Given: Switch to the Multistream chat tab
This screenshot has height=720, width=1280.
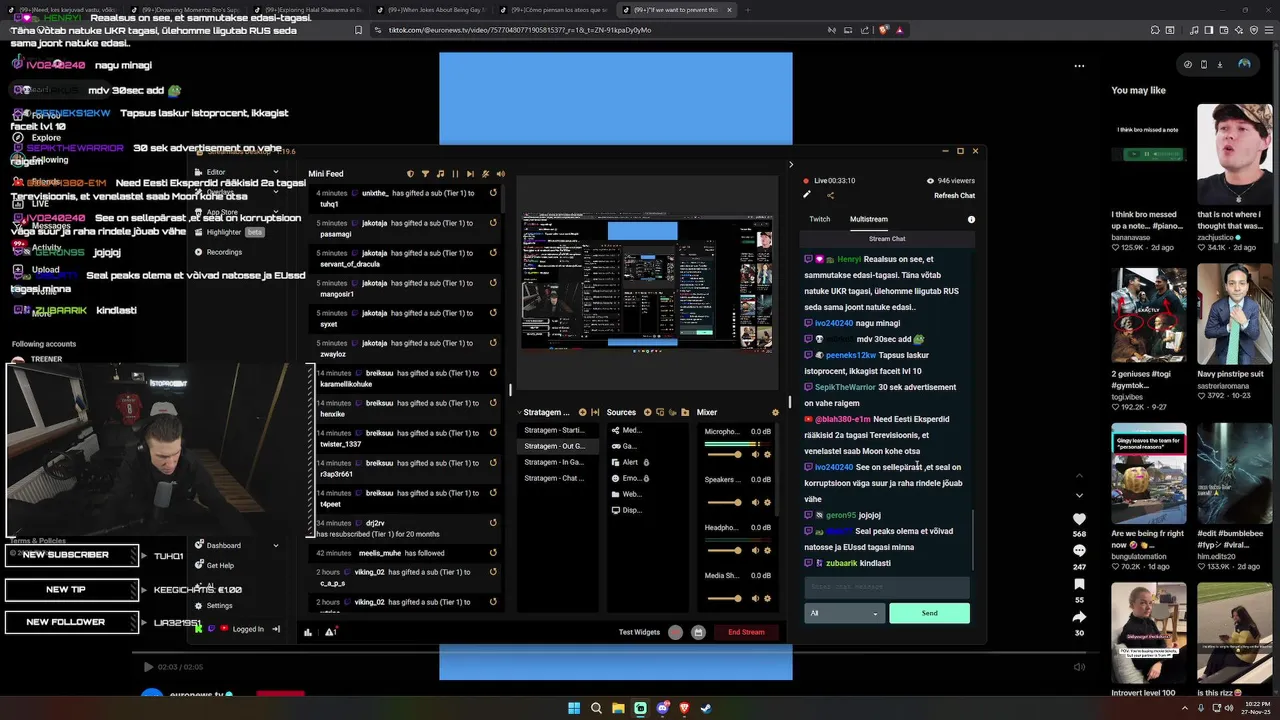Looking at the screenshot, I should (x=869, y=219).
